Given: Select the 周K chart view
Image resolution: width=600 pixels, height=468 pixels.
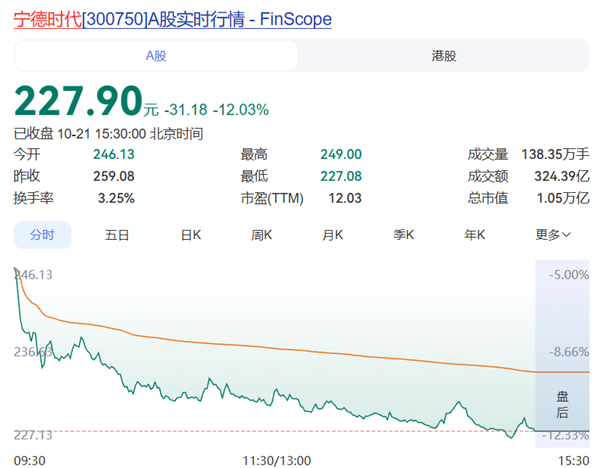Looking at the screenshot, I should pyautogui.click(x=261, y=235).
